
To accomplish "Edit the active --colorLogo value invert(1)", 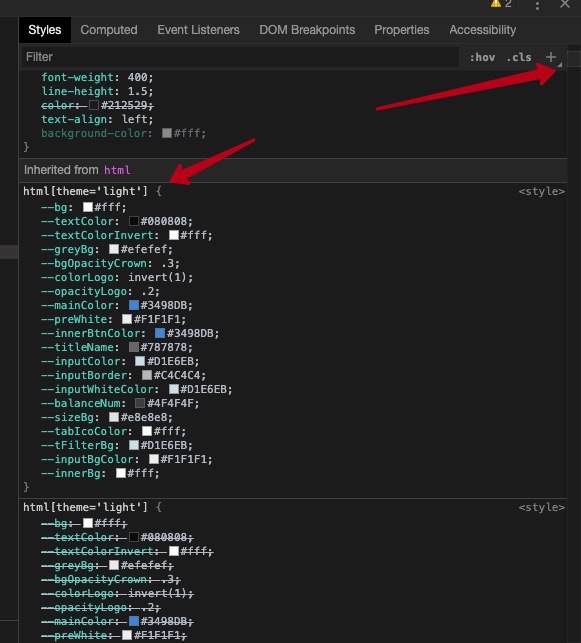I will coord(157,277).
